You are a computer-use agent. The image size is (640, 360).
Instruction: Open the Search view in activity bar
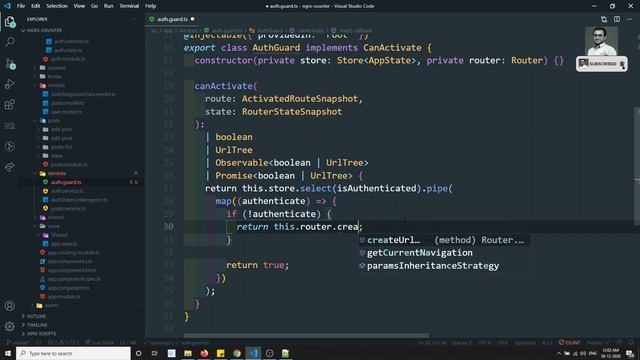(x=10, y=42)
